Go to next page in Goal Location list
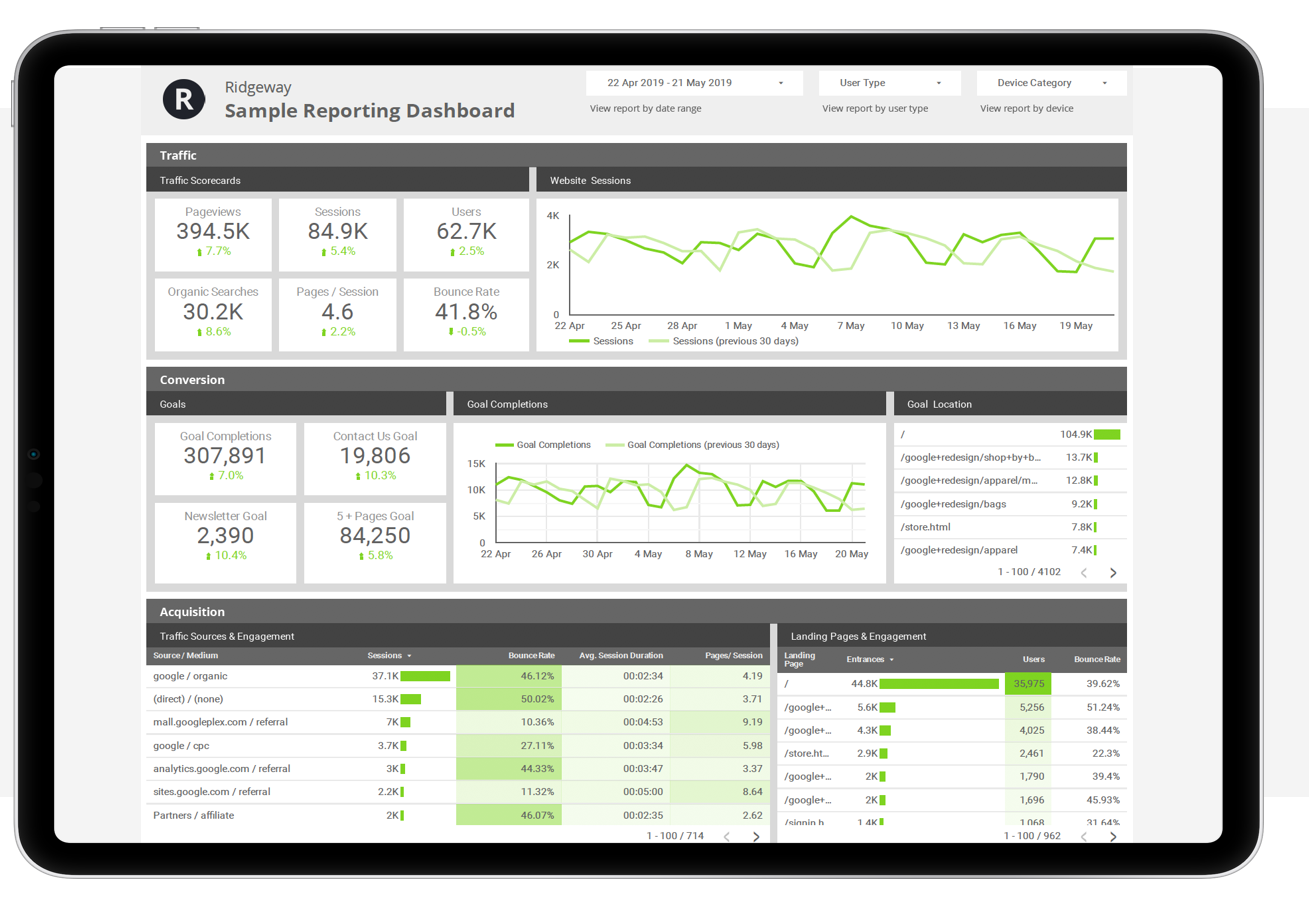Screen dimensions: 1309x900 pos(1113,572)
